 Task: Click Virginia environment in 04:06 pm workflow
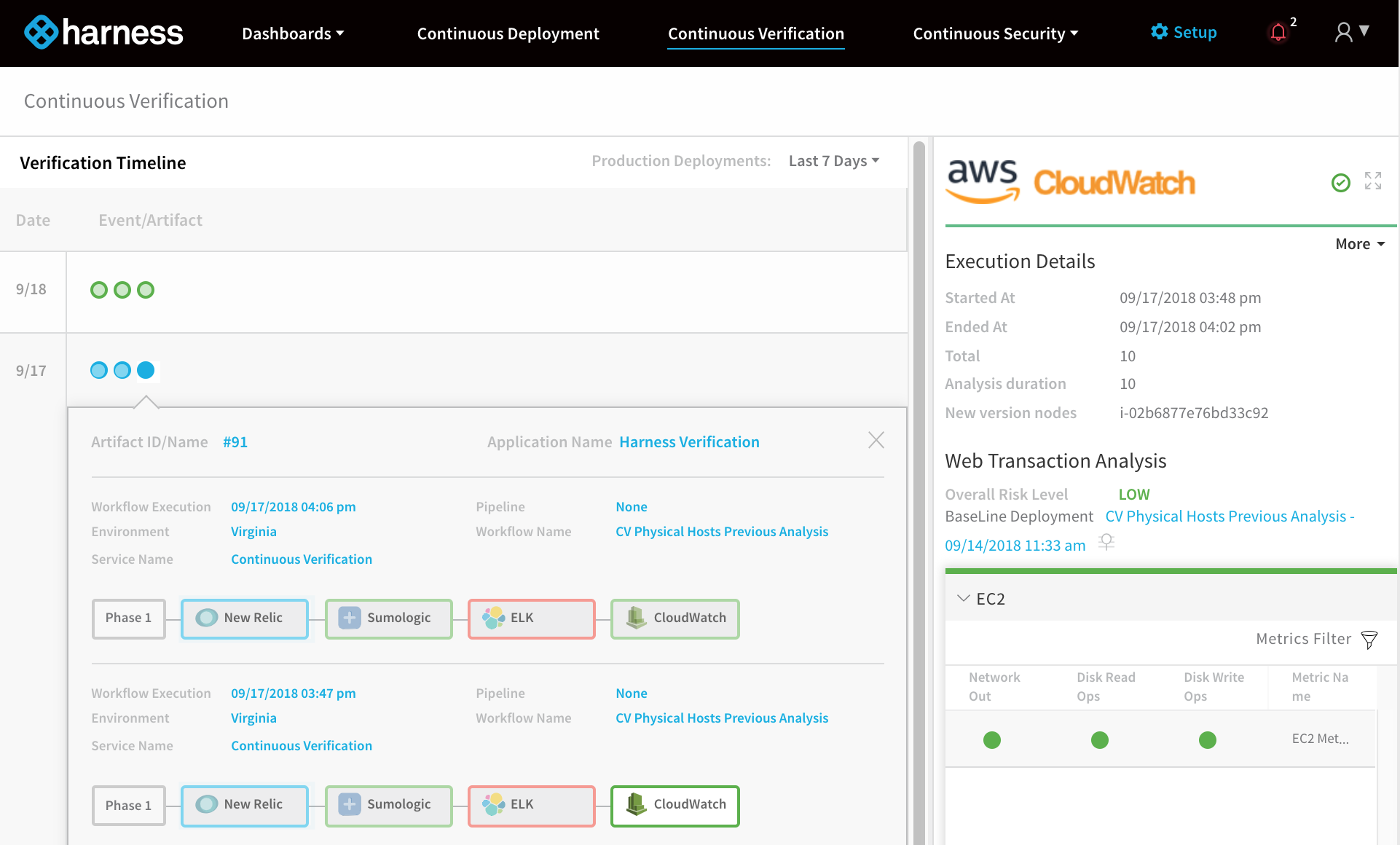[x=253, y=532]
